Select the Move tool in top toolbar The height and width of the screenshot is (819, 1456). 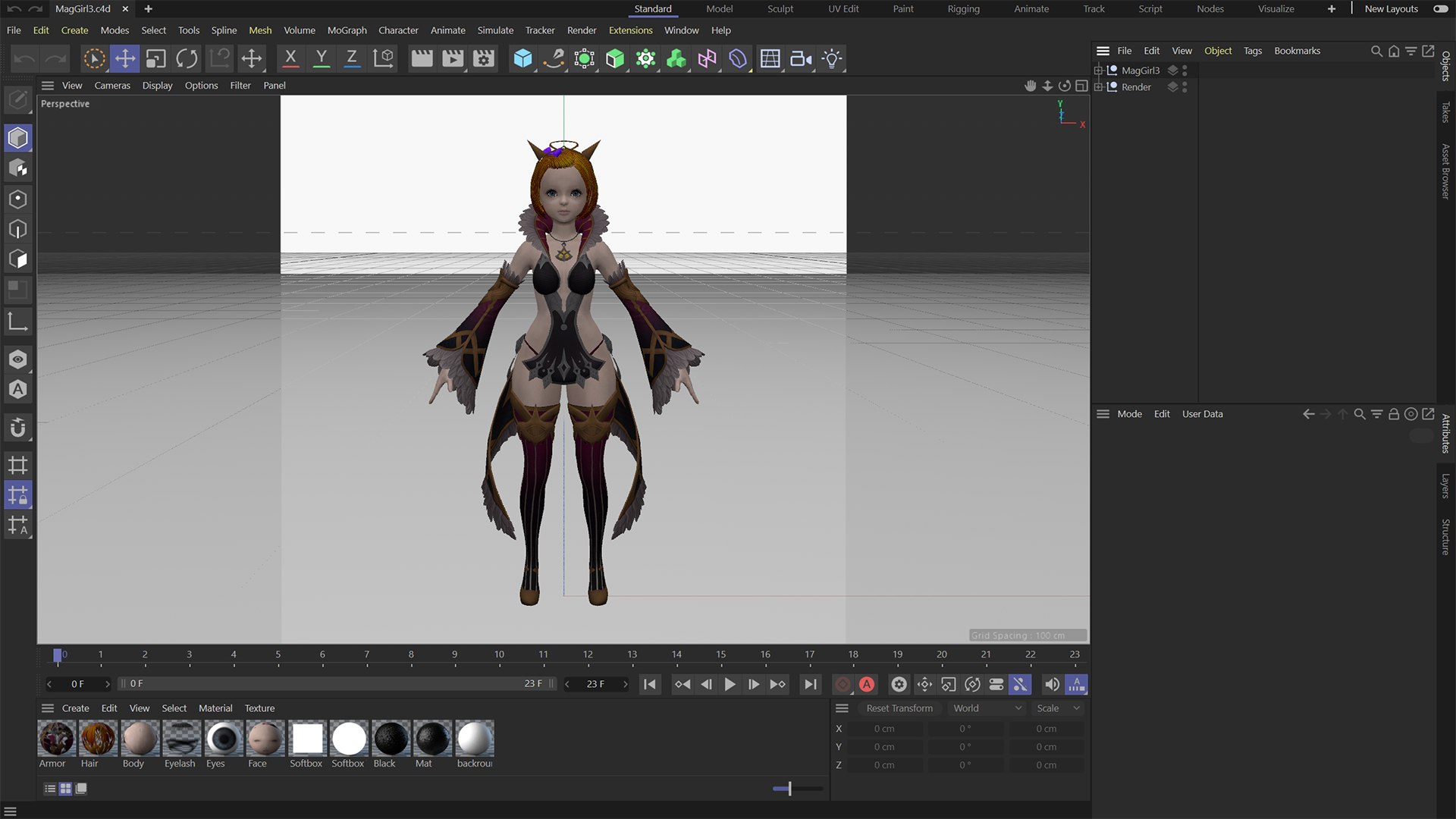tap(125, 58)
